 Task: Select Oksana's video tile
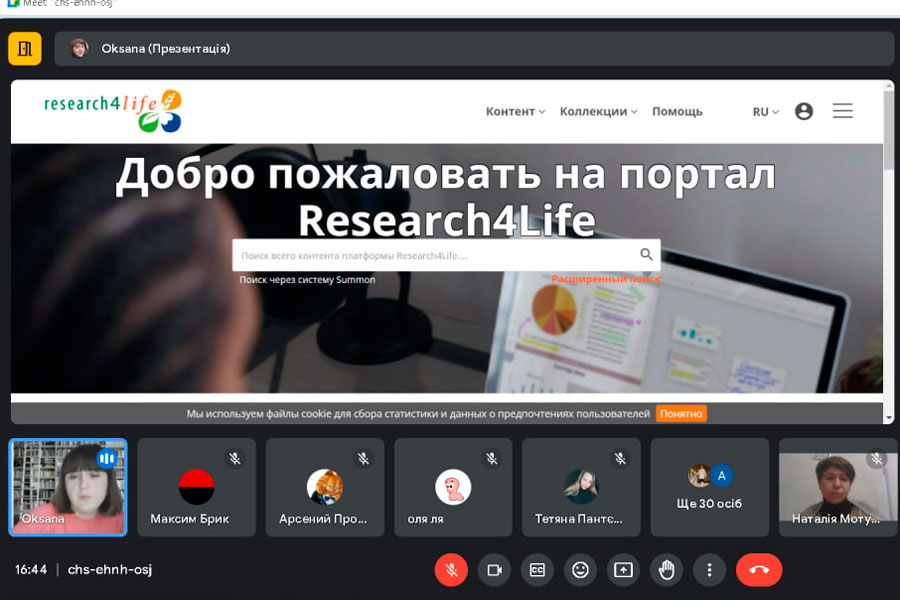(x=68, y=487)
